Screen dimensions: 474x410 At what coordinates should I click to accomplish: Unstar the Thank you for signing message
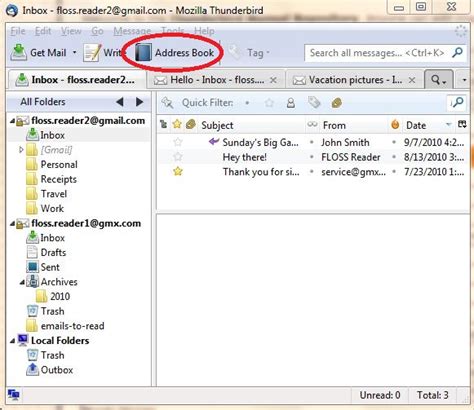178,171
